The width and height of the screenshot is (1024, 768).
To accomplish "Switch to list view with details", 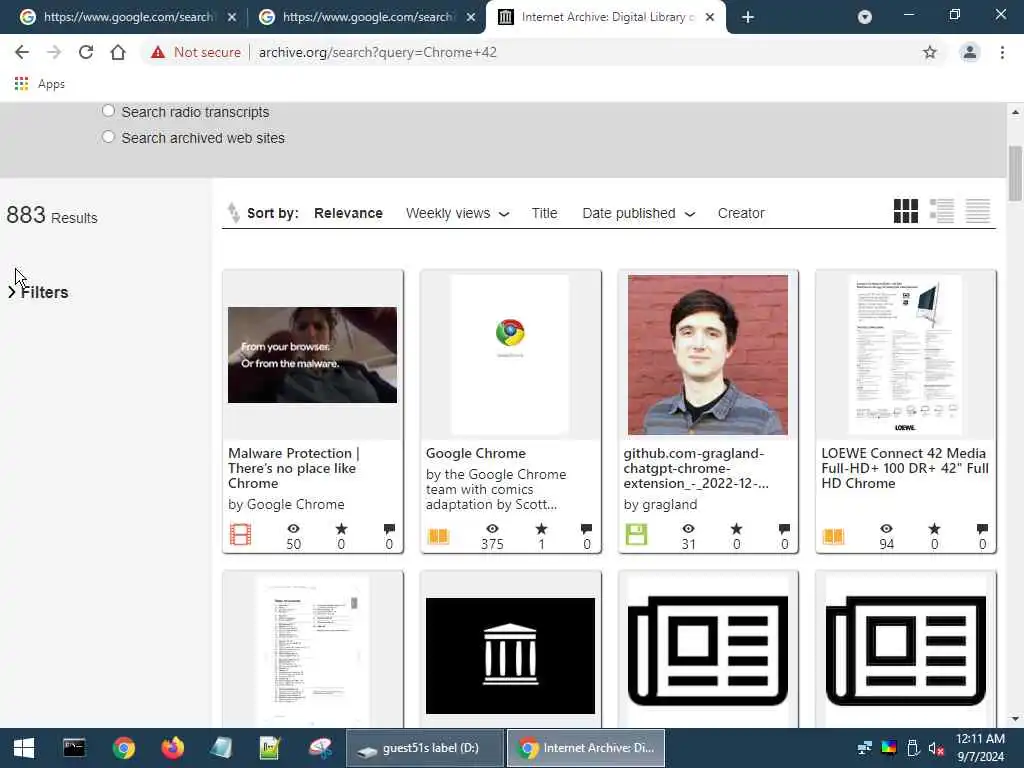I will click(942, 211).
